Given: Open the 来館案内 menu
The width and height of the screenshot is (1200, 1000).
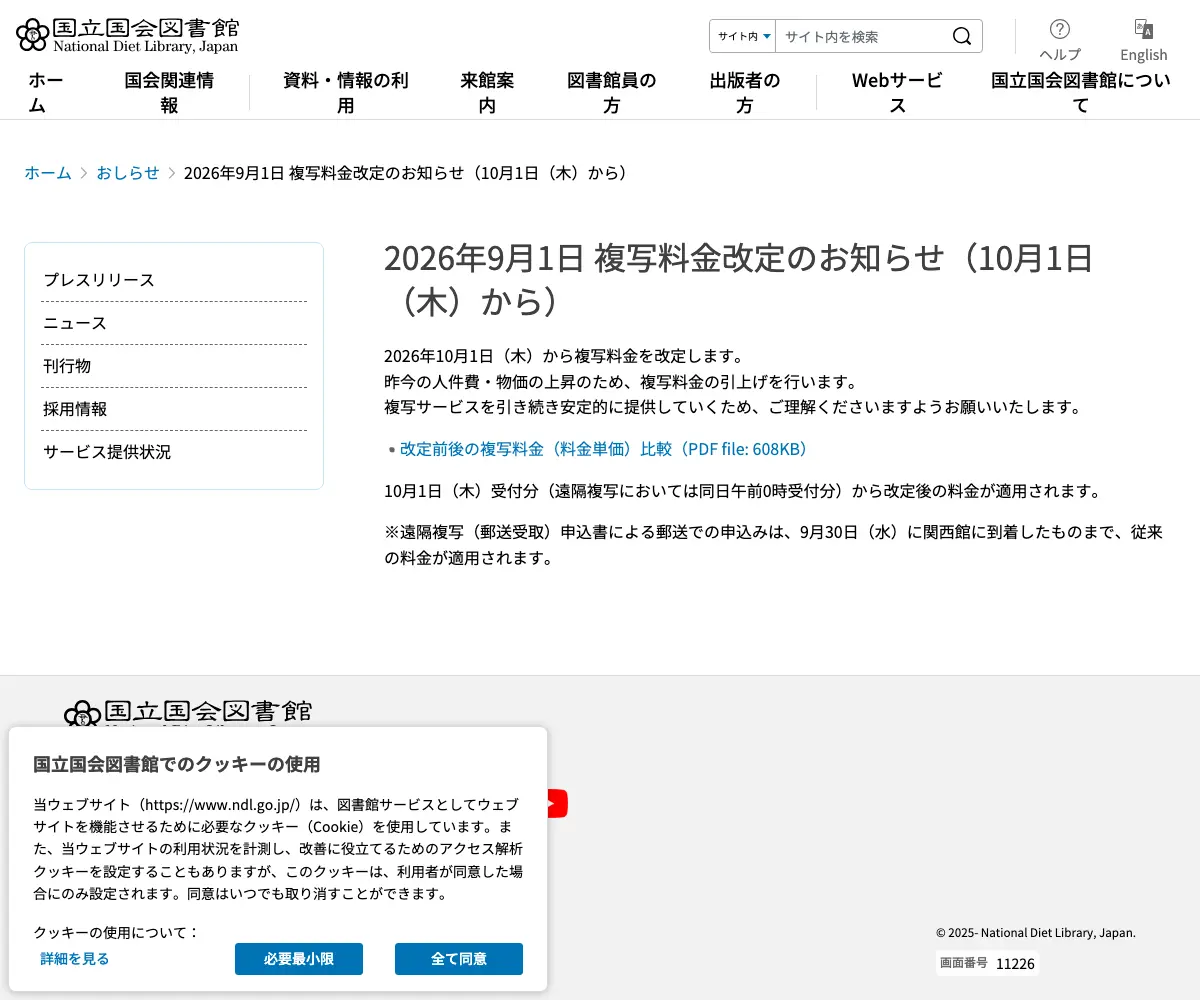Looking at the screenshot, I should [x=487, y=93].
